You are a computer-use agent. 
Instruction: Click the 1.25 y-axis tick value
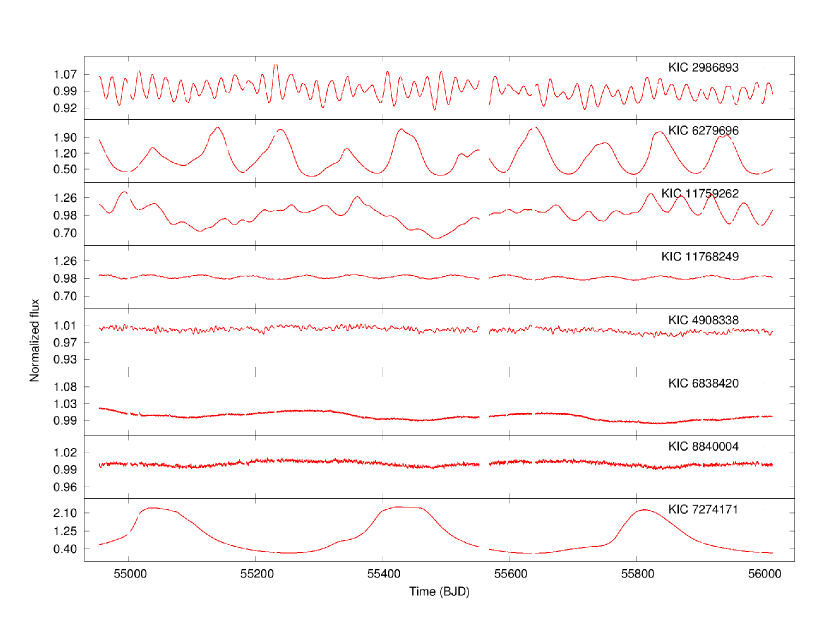pyautogui.click(x=65, y=531)
